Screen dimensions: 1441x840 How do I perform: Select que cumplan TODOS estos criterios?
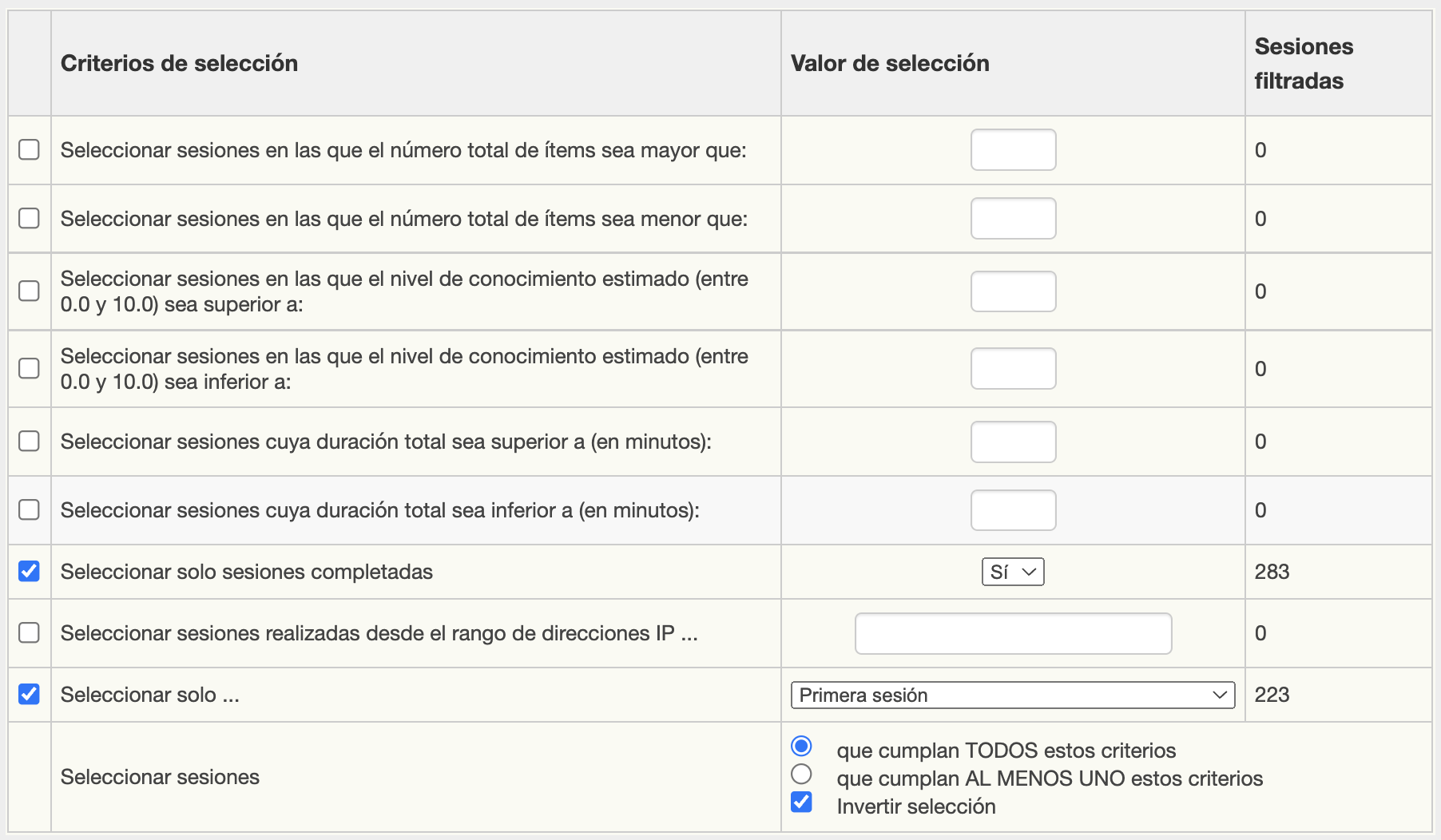pos(801,747)
